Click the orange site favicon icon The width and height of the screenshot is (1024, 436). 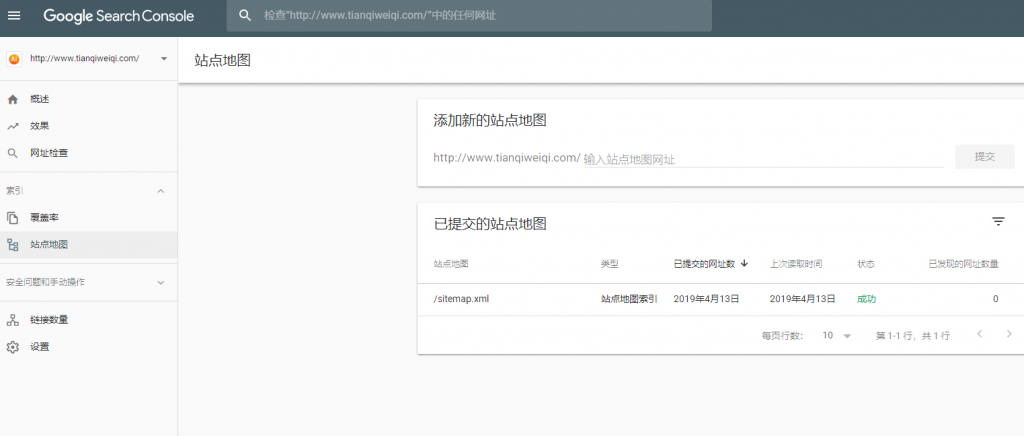point(14,59)
